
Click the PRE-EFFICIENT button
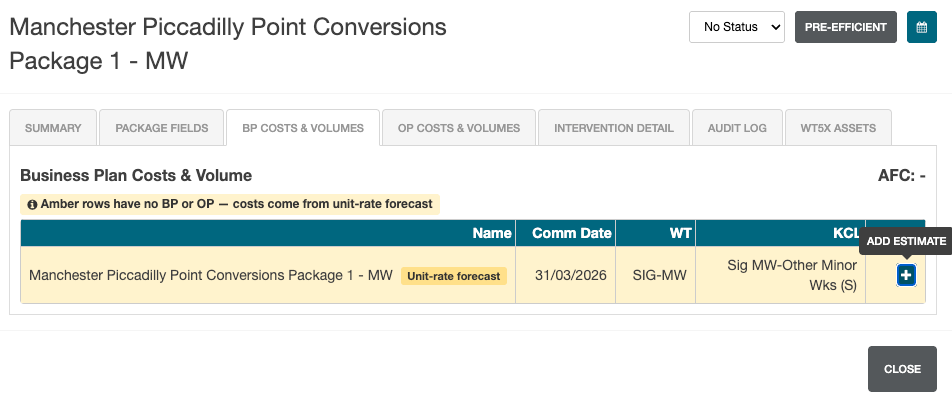click(x=846, y=27)
